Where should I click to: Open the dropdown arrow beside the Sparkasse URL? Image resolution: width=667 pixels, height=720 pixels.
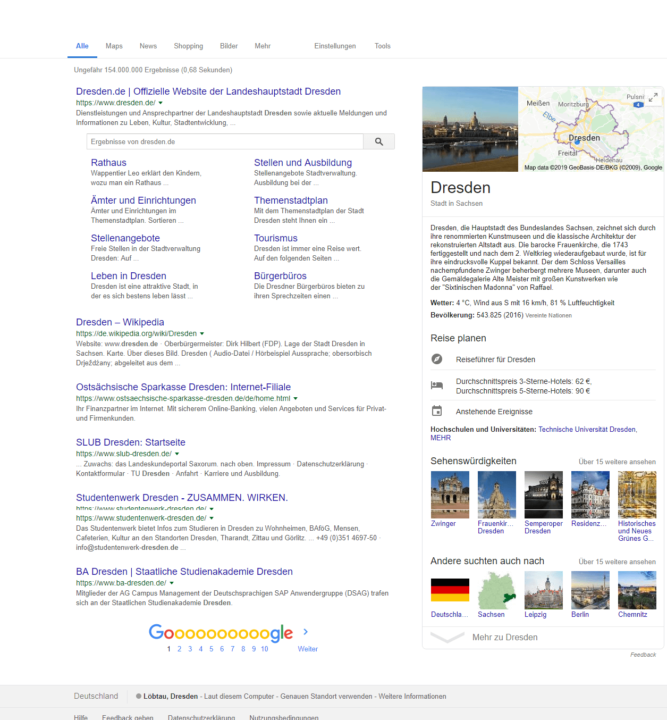(x=296, y=398)
